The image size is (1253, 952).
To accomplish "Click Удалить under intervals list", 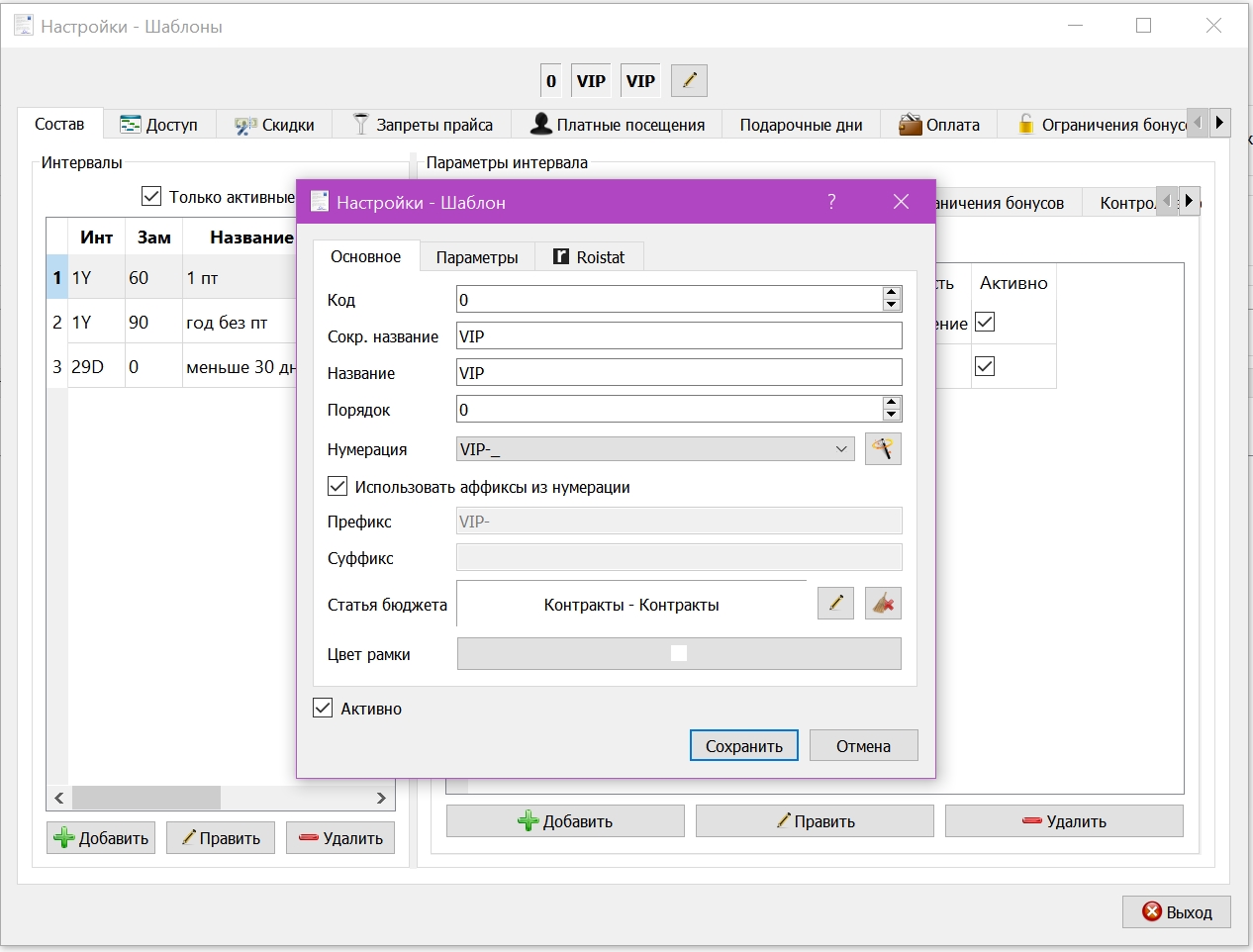I will [340, 837].
